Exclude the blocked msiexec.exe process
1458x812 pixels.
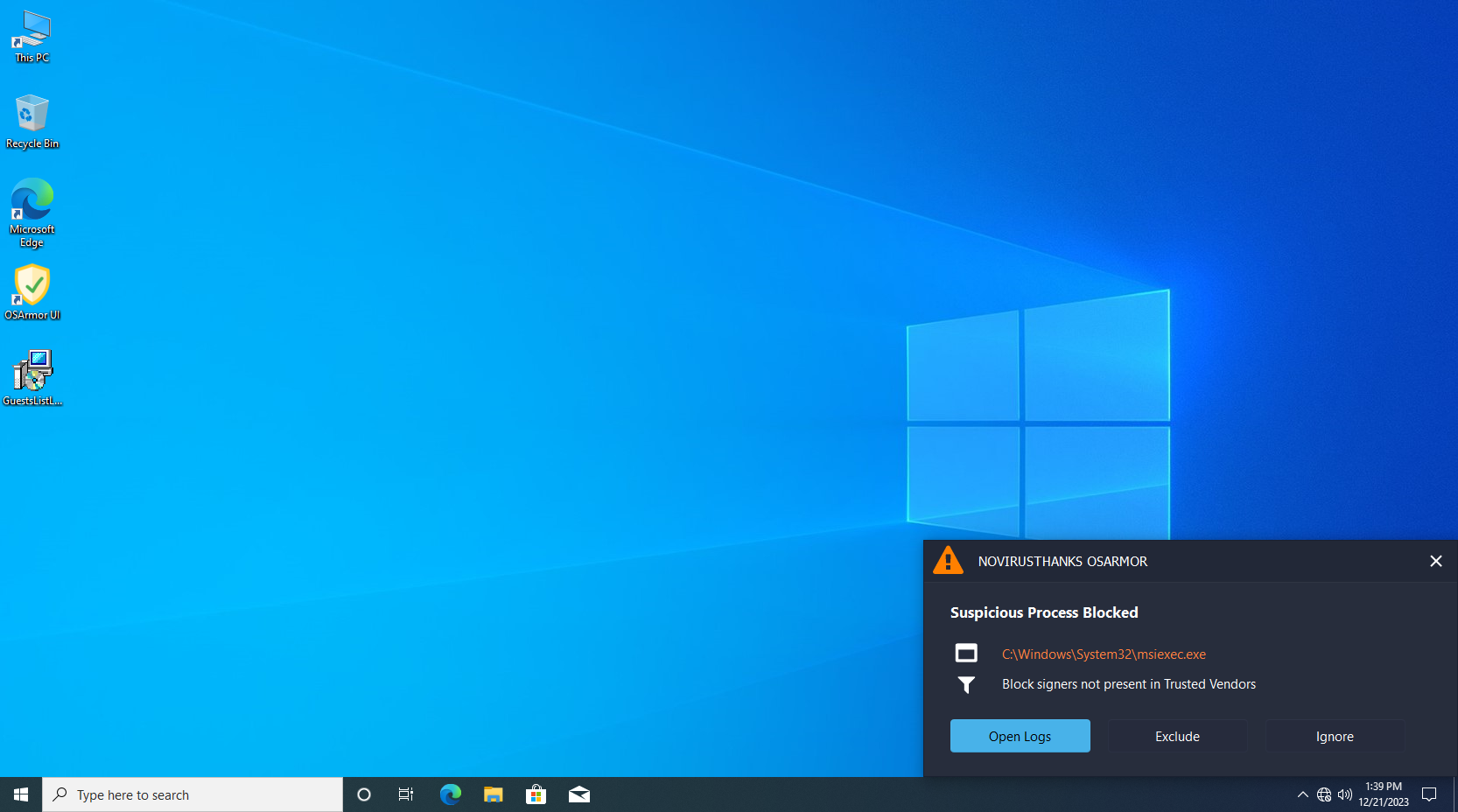pyautogui.click(x=1178, y=736)
